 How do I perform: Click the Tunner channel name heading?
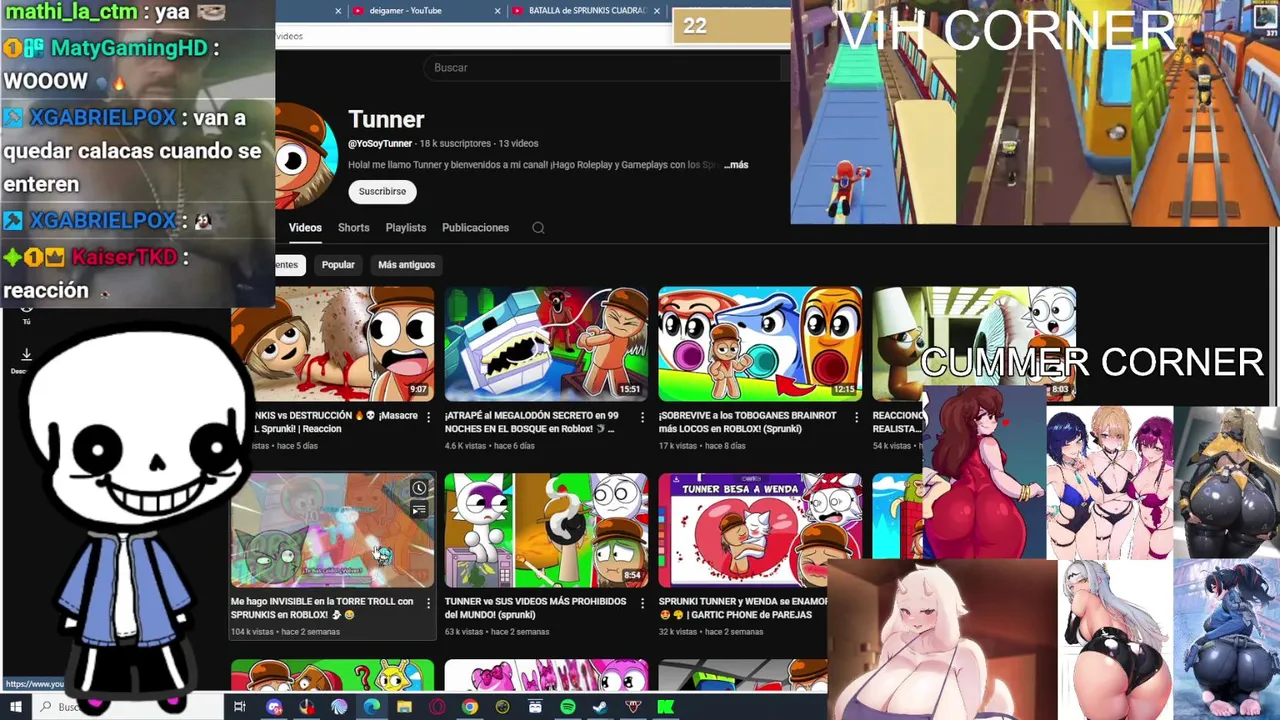(x=386, y=120)
